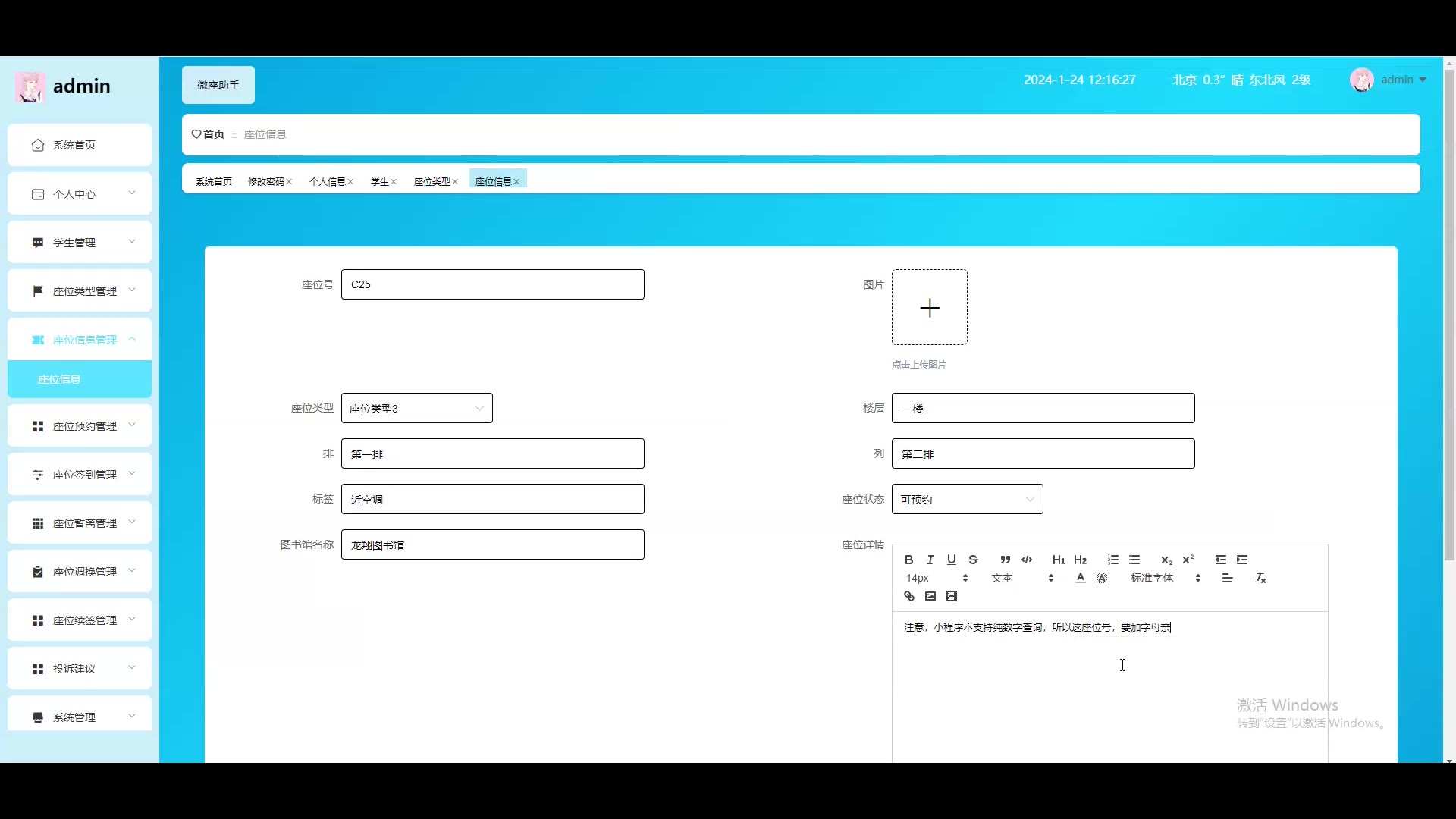Click the 微座助手 button
Image resolution: width=1456 pixels, height=819 pixels.
[218, 85]
